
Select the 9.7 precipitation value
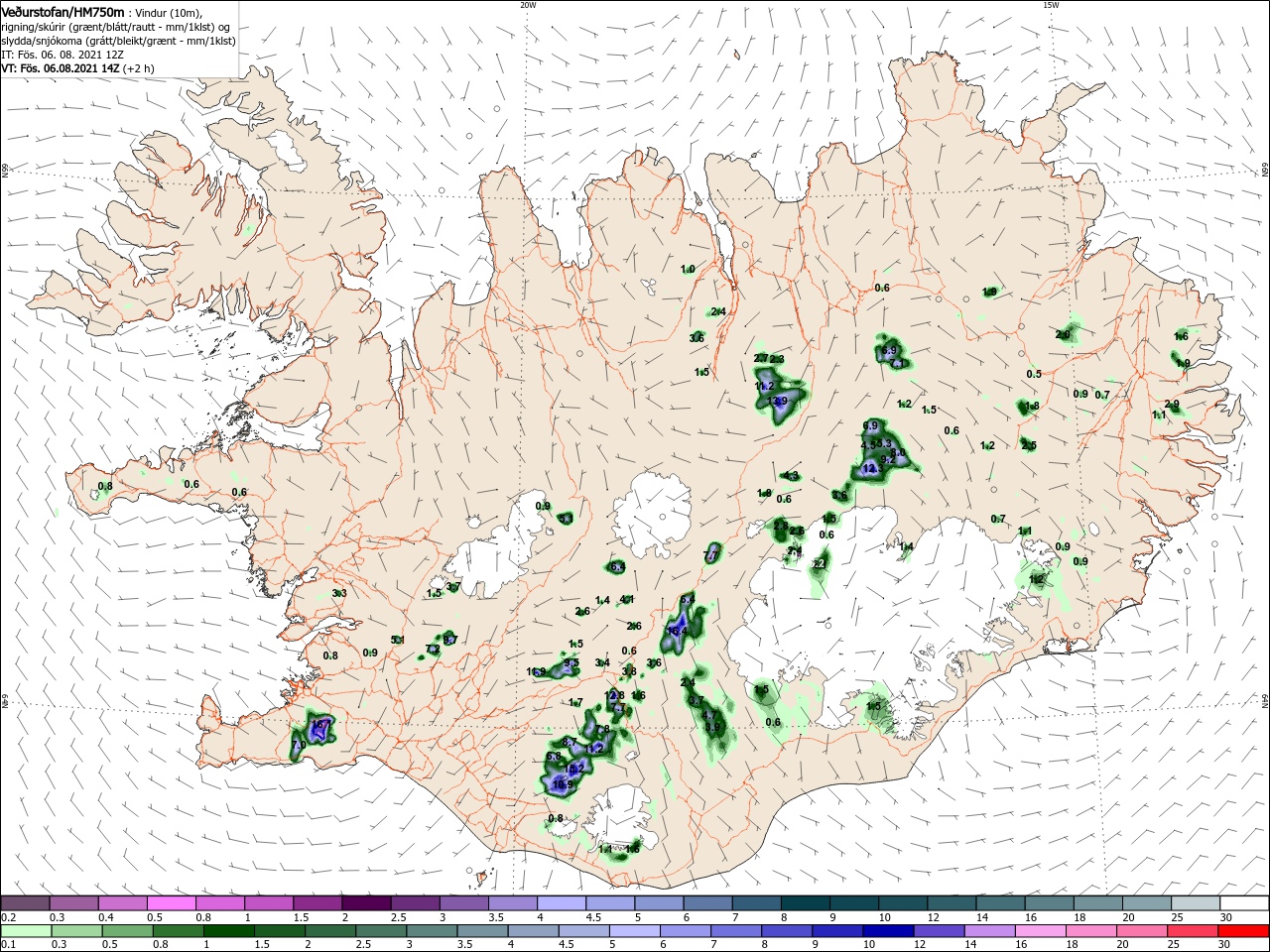[x=449, y=640]
